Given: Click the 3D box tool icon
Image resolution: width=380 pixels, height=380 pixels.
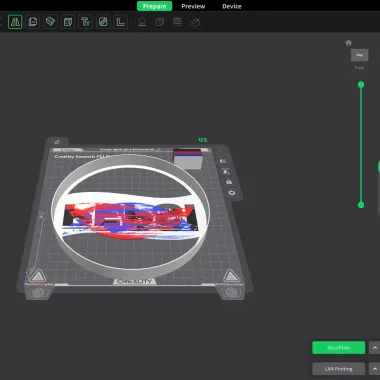Looking at the screenshot, I should [x=68, y=22].
